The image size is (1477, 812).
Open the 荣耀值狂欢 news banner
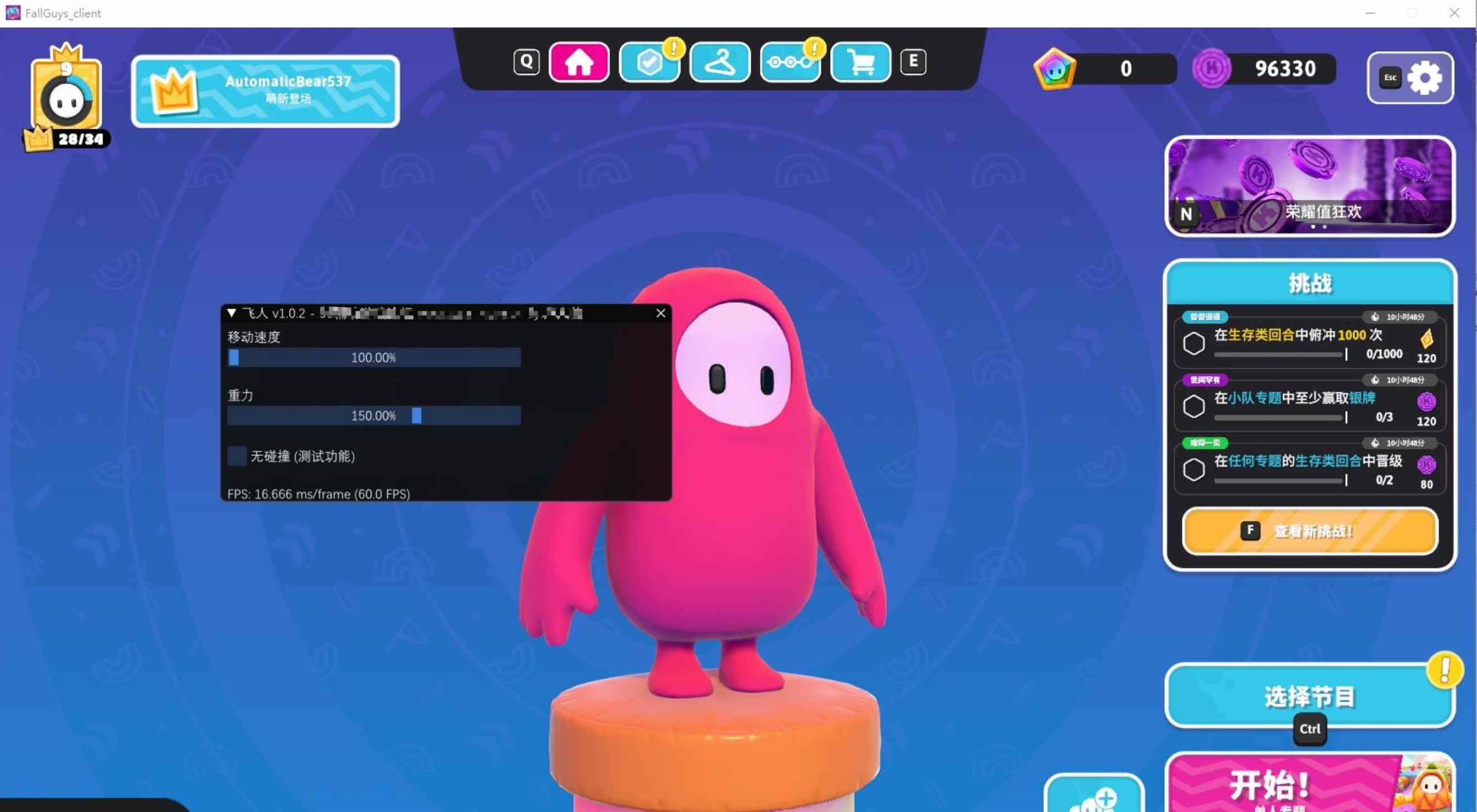coord(1310,186)
